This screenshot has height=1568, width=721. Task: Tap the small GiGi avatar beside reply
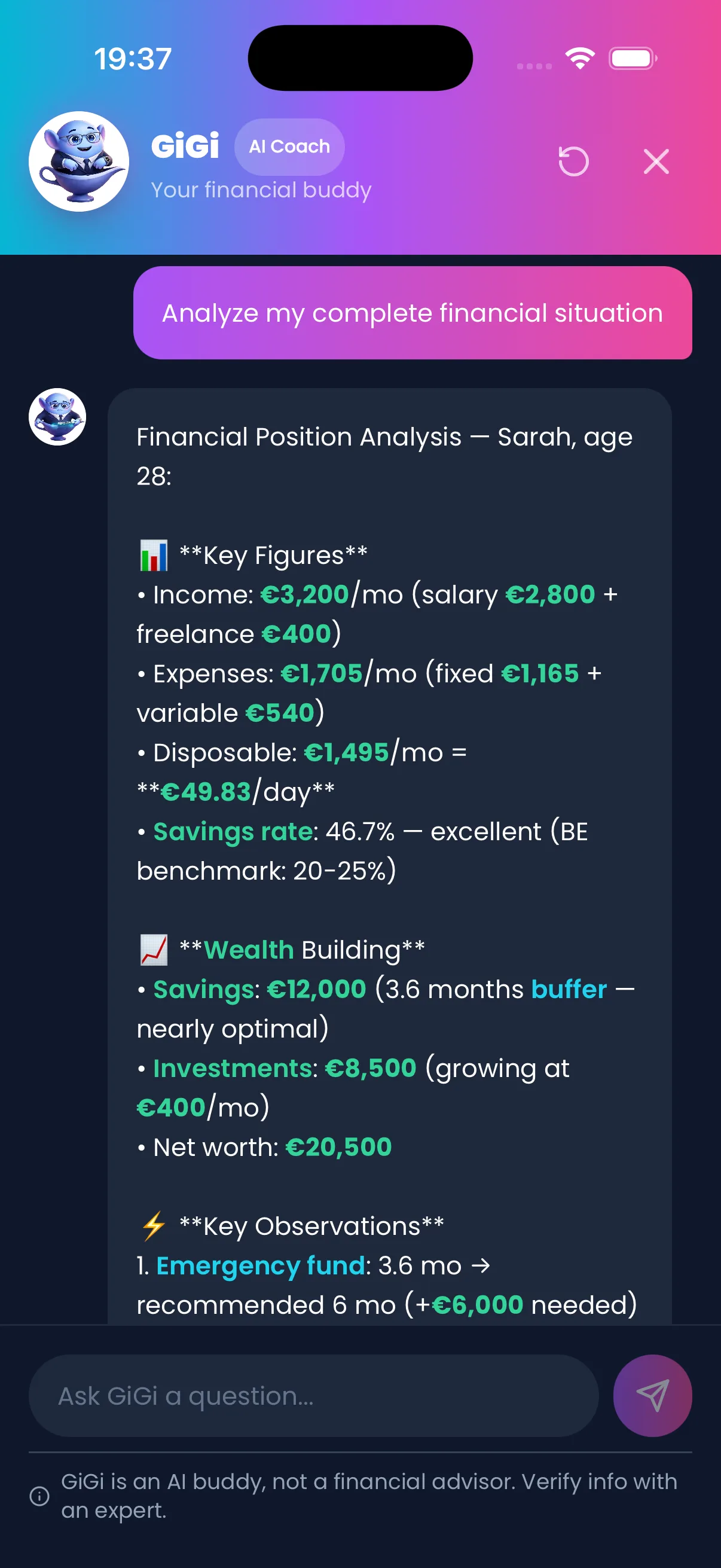point(57,417)
